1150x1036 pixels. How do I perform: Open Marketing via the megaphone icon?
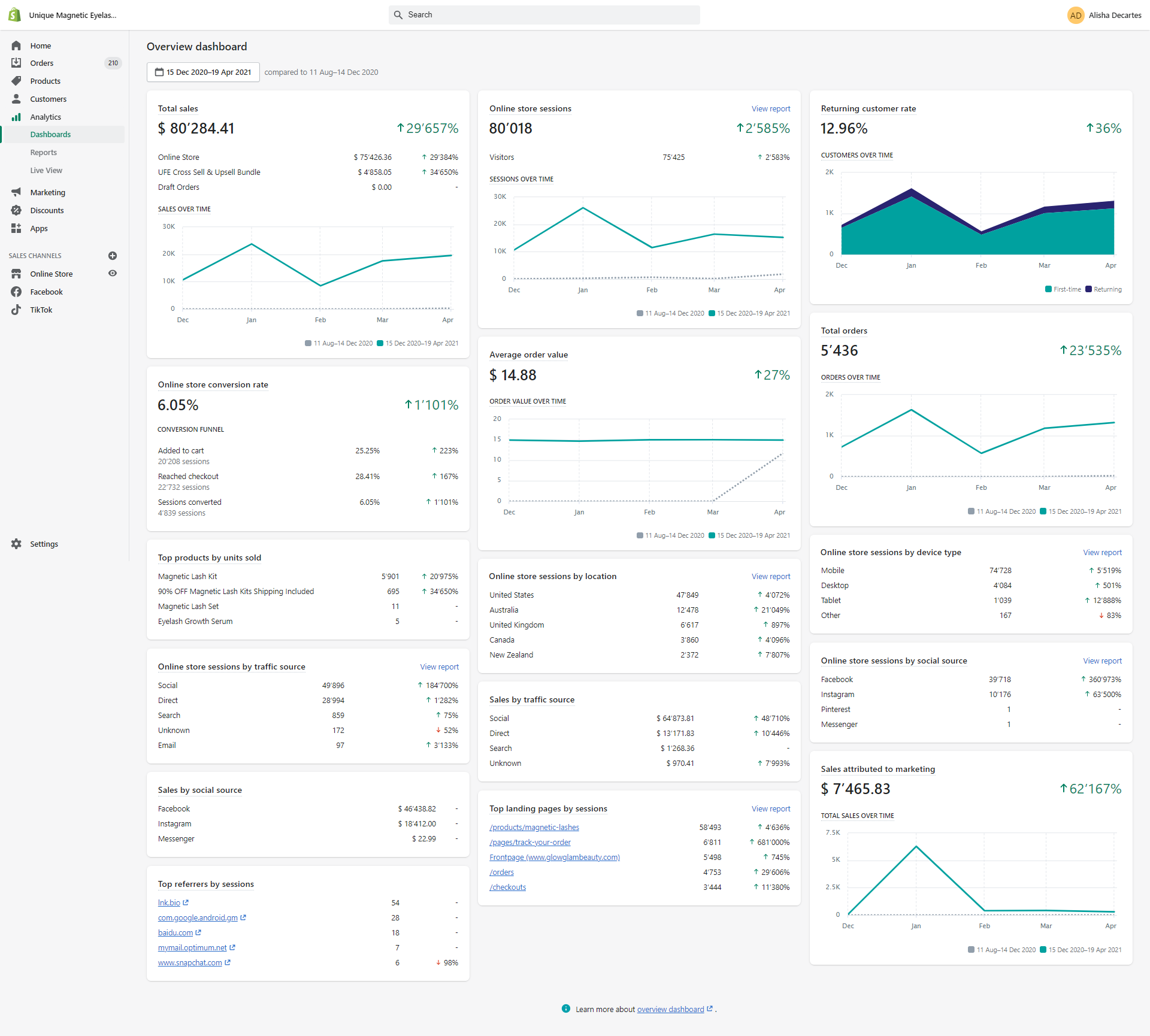[x=16, y=192]
